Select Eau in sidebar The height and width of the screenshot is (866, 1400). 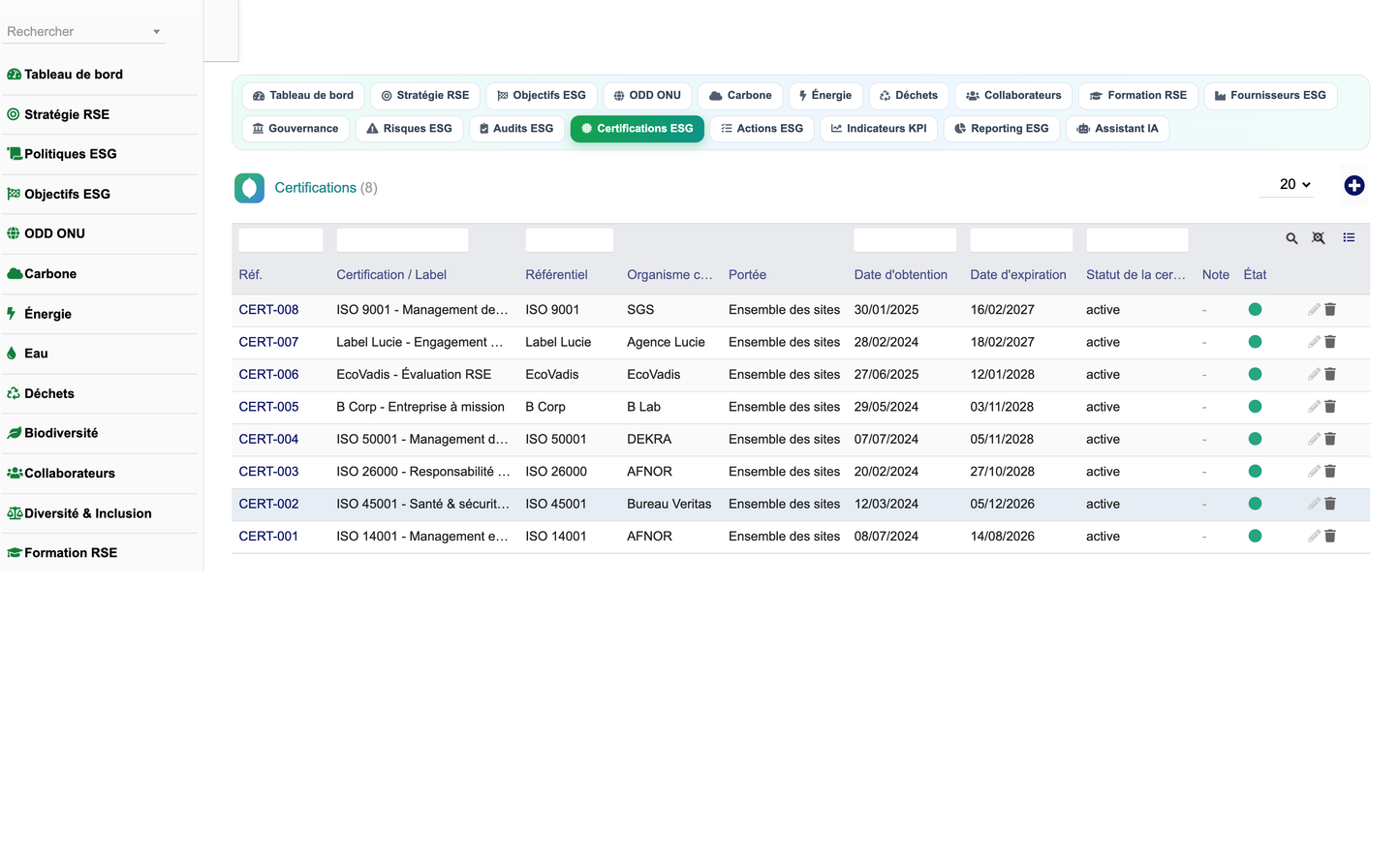tap(36, 354)
